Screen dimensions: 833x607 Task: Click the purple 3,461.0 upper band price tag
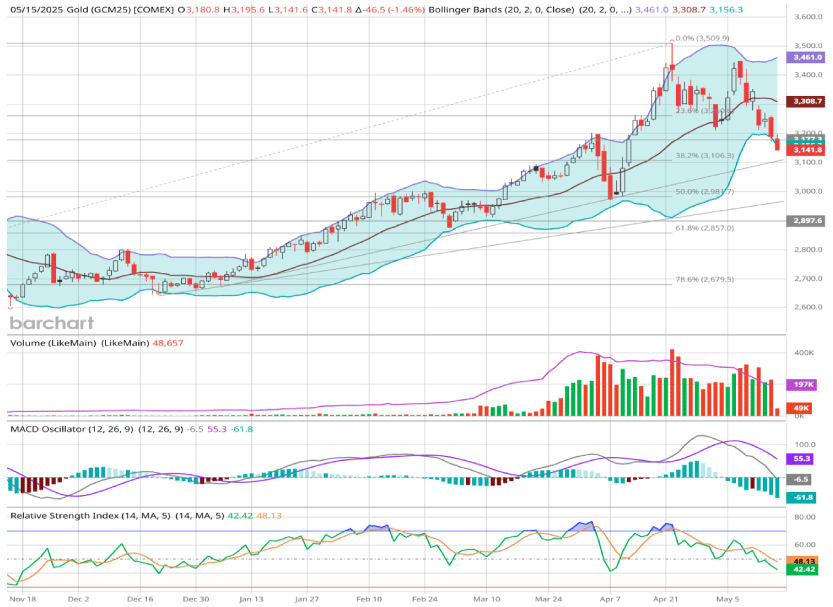click(807, 58)
